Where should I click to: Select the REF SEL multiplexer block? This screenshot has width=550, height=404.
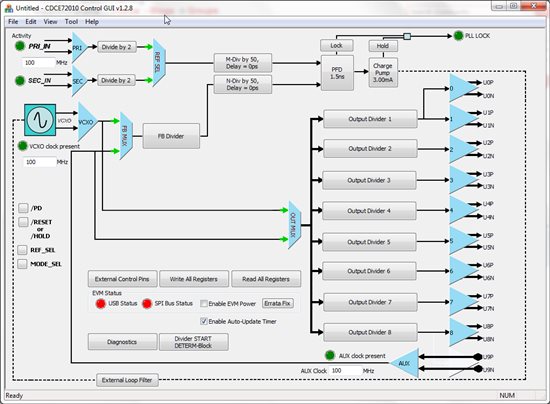click(x=159, y=63)
